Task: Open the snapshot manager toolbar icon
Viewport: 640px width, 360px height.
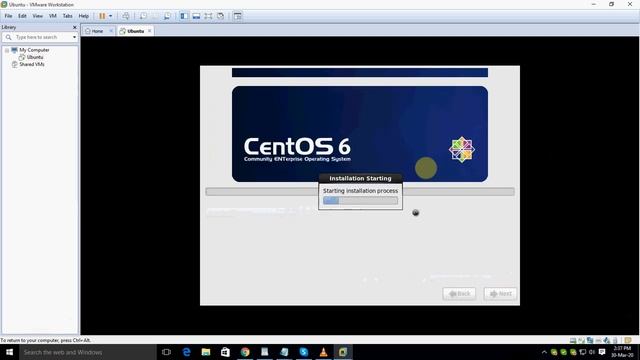Action: point(167,16)
